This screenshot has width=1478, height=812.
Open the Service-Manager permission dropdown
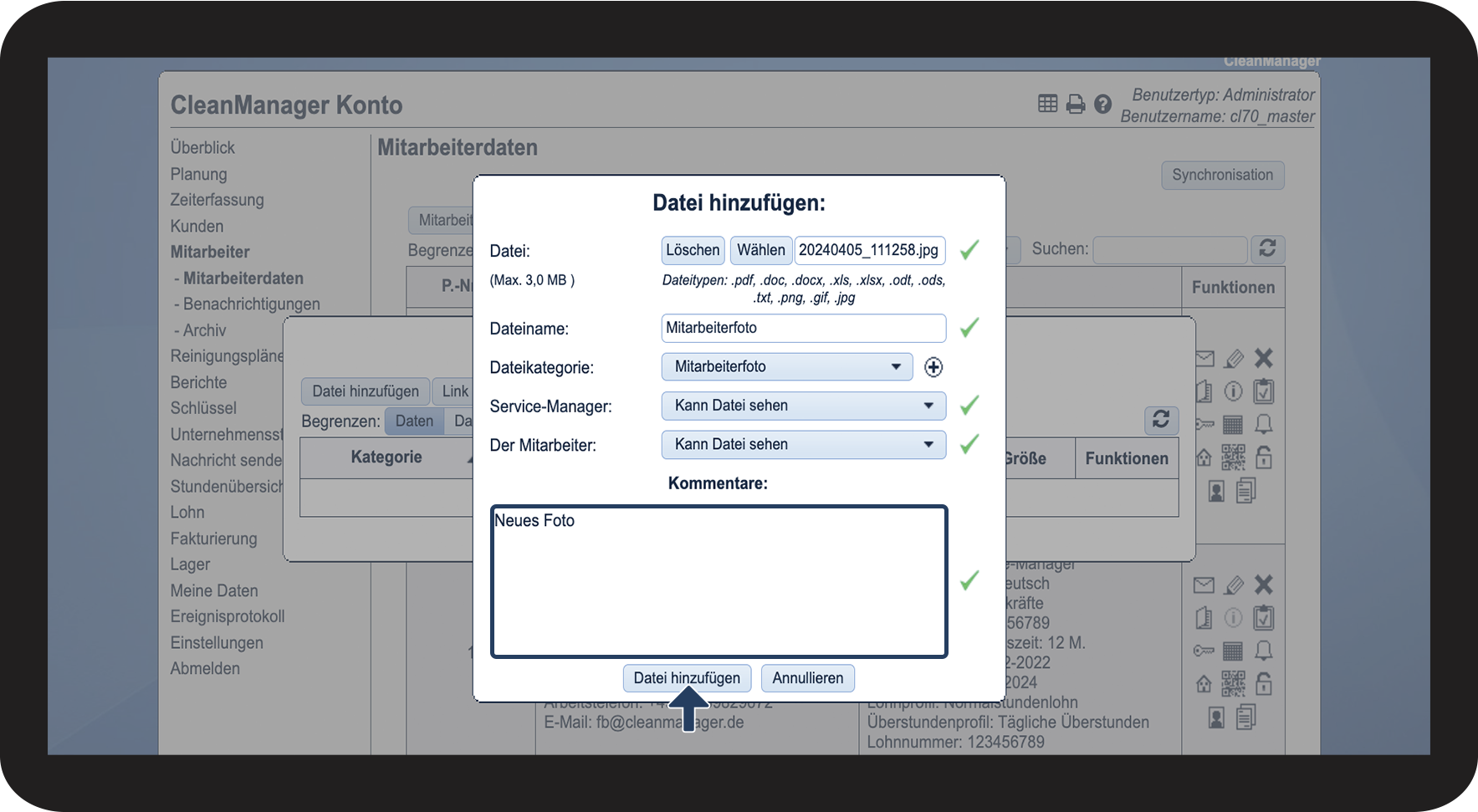coord(803,406)
